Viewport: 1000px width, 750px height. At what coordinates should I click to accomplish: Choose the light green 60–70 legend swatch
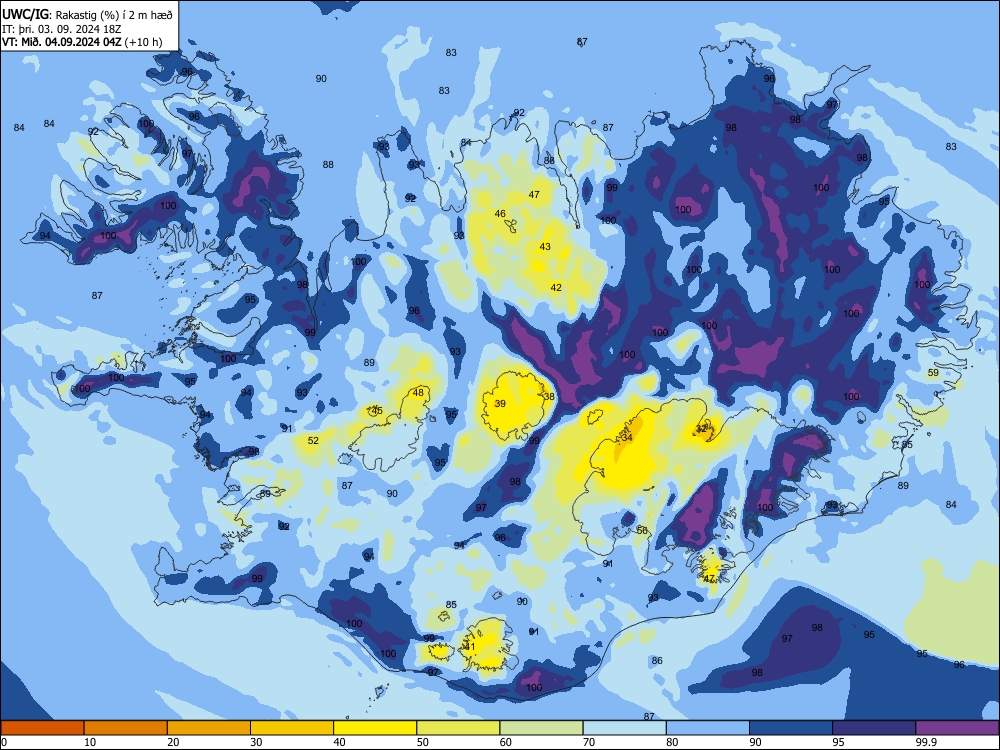pos(541,728)
